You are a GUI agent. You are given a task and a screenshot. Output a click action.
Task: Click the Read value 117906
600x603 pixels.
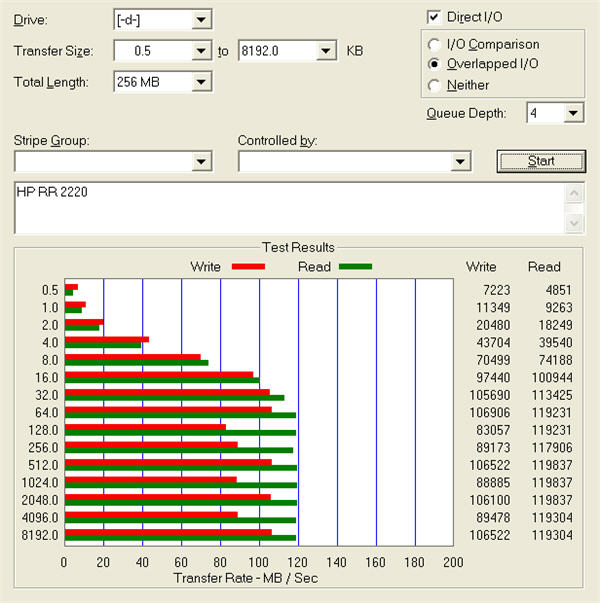(x=552, y=448)
